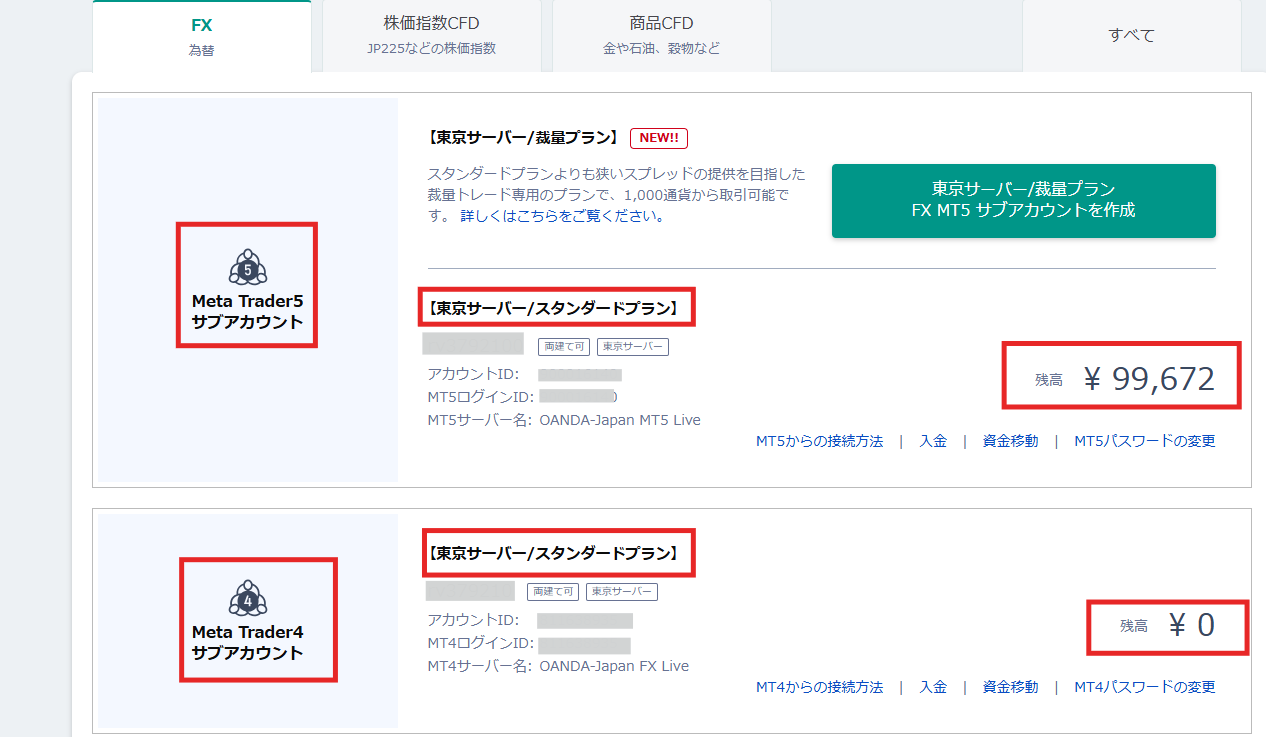Click 入金 for the MT5 account
The width and height of the screenshot is (1266, 737).
click(x=933, y=441)
